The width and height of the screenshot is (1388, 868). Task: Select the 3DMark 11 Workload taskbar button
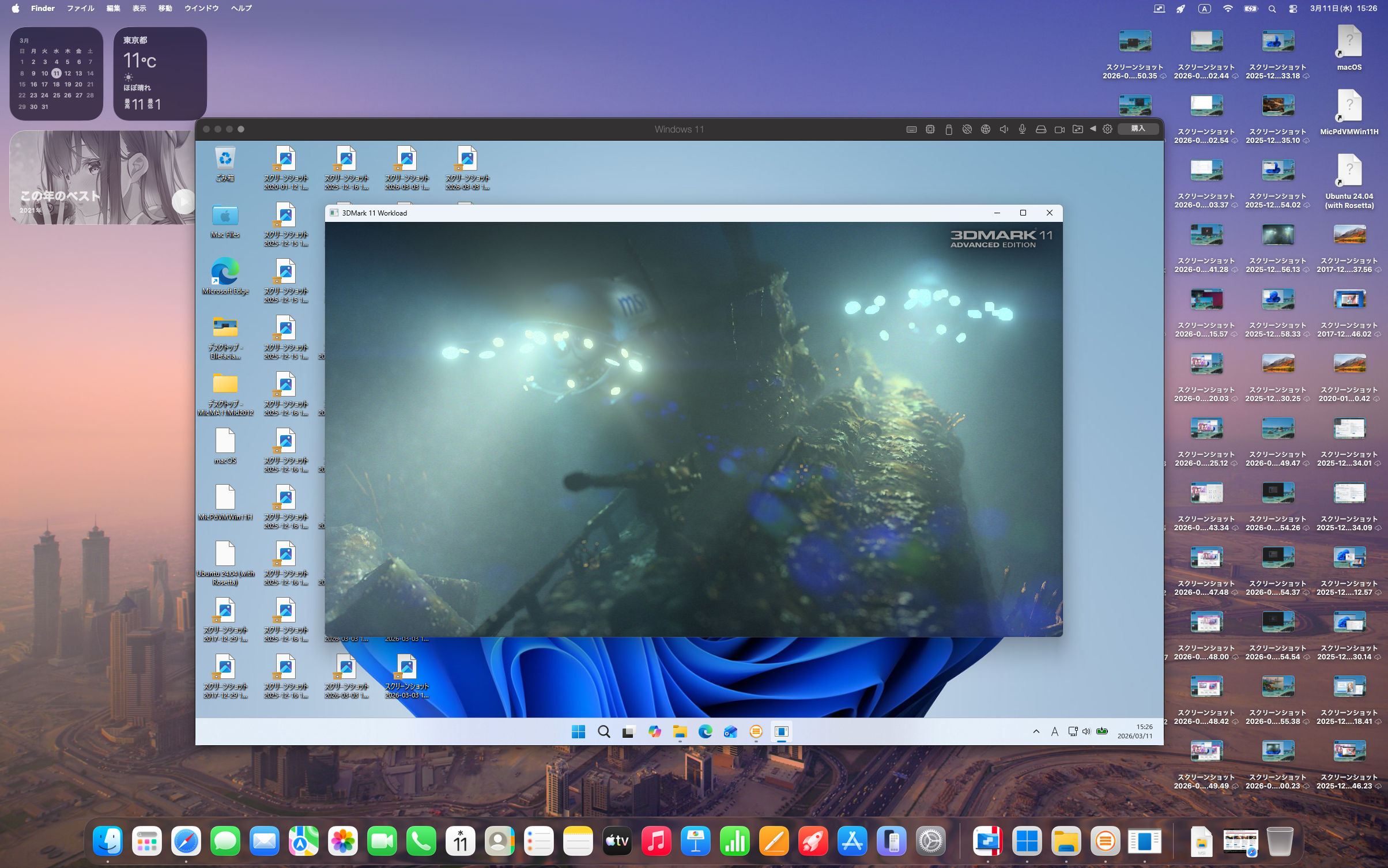(x=781, y=731)
